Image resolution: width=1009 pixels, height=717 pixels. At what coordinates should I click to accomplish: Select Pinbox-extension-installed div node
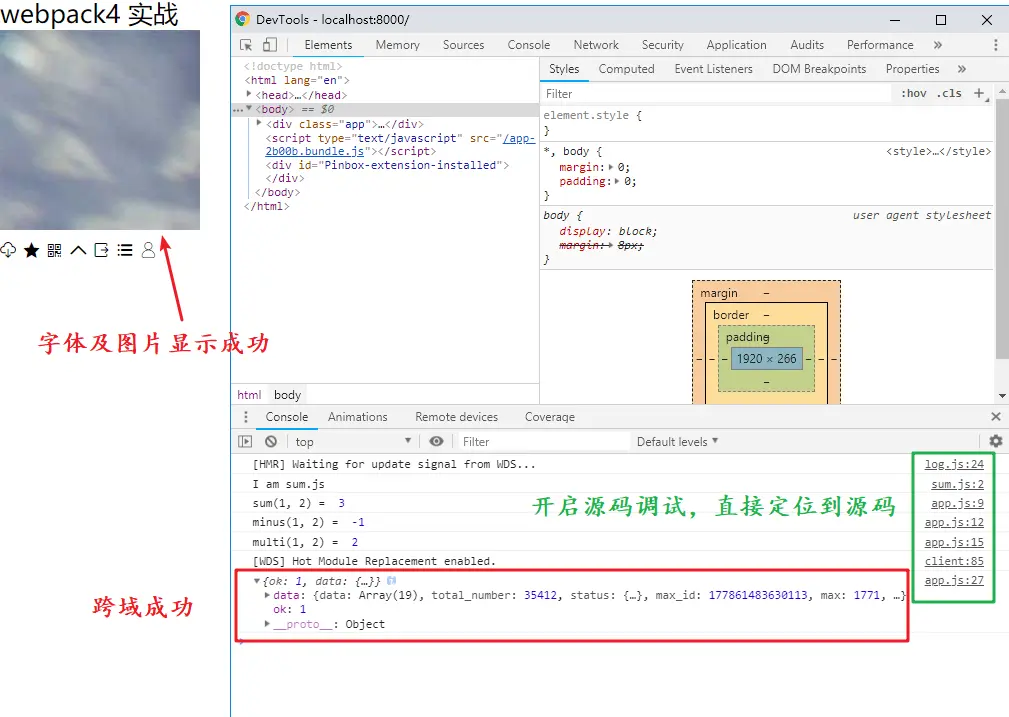click(387, 165)
